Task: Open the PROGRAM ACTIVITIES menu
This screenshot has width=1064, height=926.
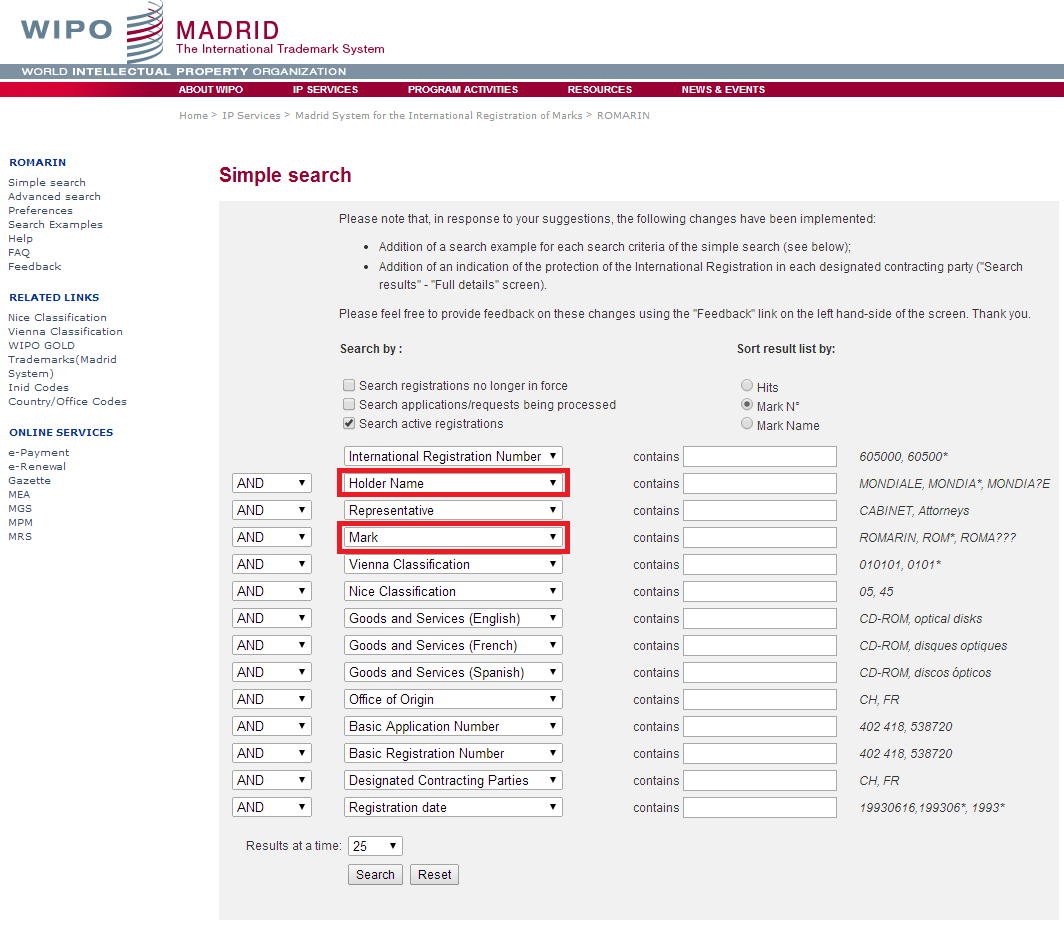Action: tap(462, 89)
